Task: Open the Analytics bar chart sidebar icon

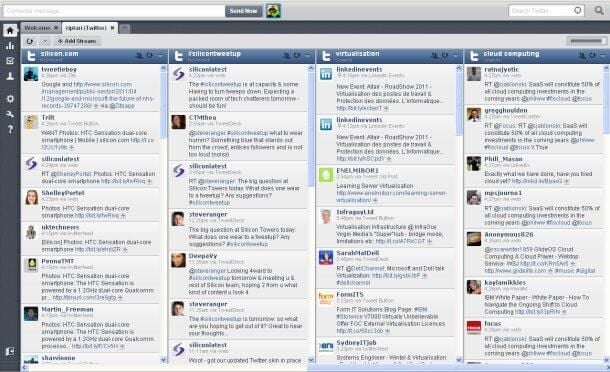Action: click(x=10, y=46)
